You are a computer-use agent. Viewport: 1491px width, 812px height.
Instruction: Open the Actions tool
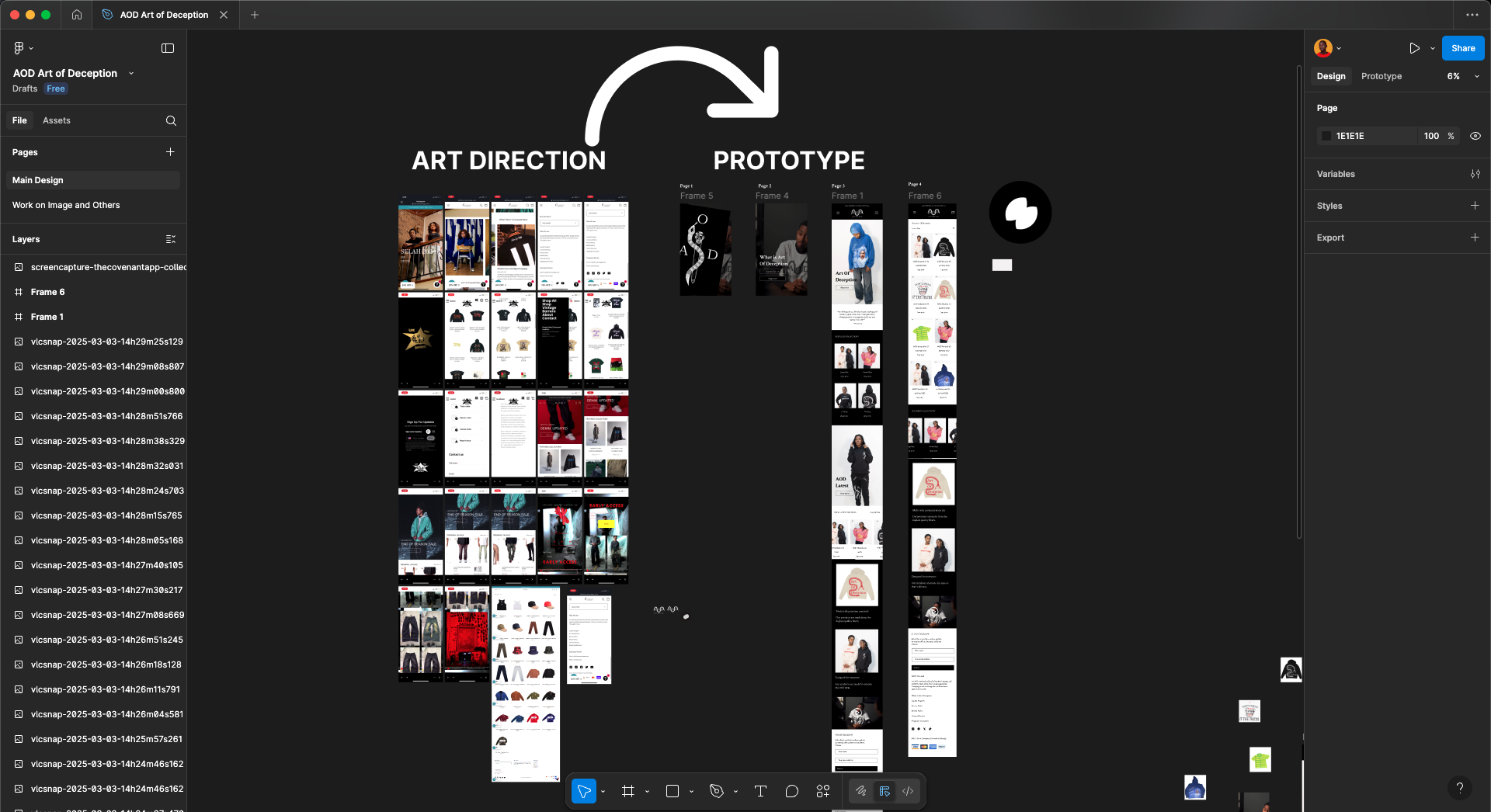click(823, 791)
